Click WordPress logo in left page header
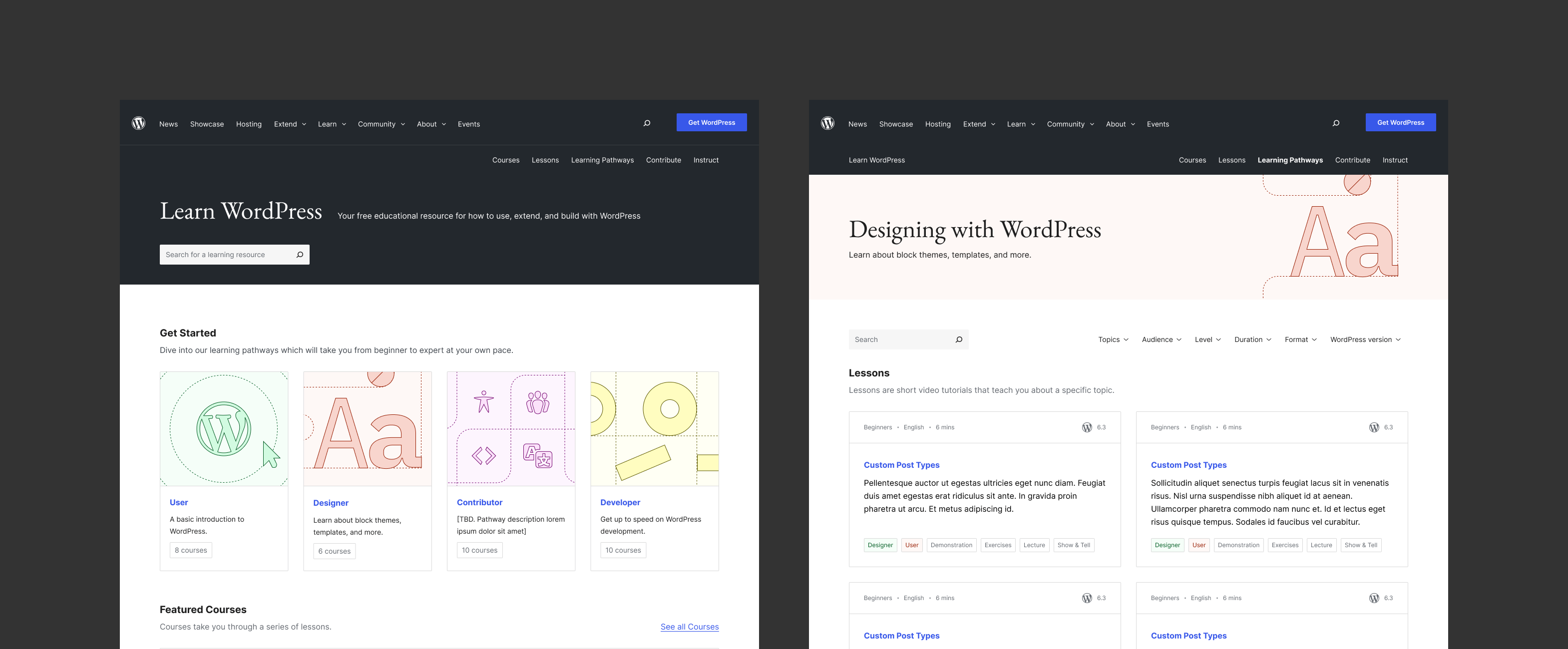 pyautogui.click(x=139, y=123)
